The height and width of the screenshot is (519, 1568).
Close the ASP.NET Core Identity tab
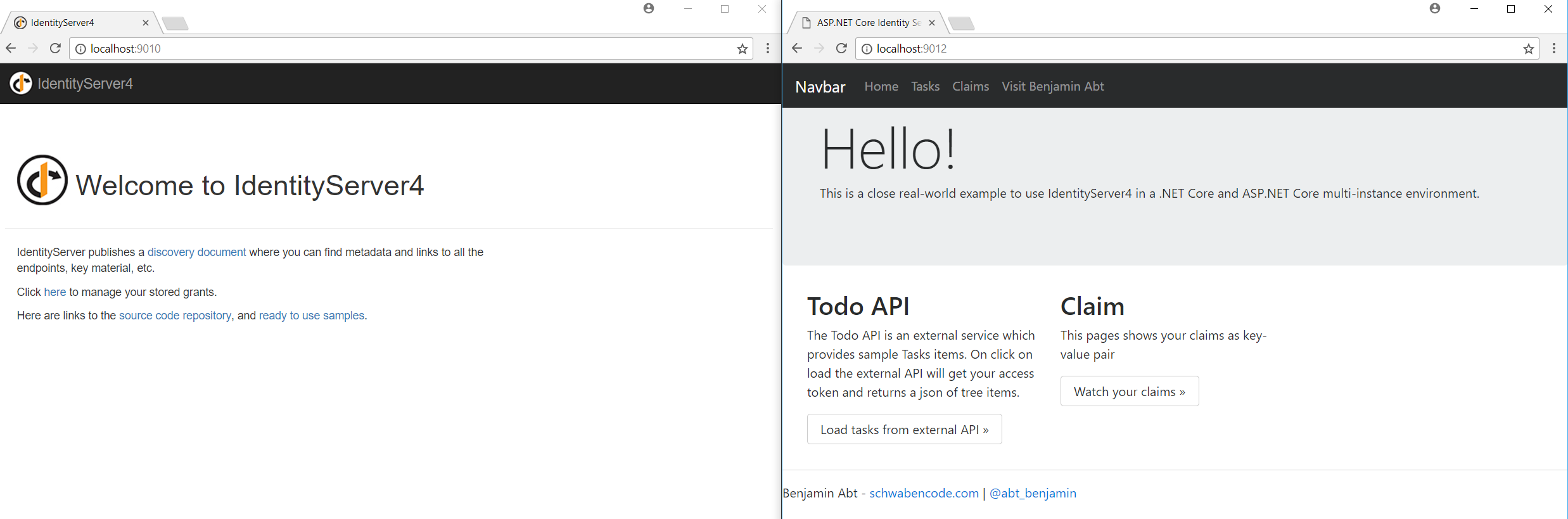(932, 23)
